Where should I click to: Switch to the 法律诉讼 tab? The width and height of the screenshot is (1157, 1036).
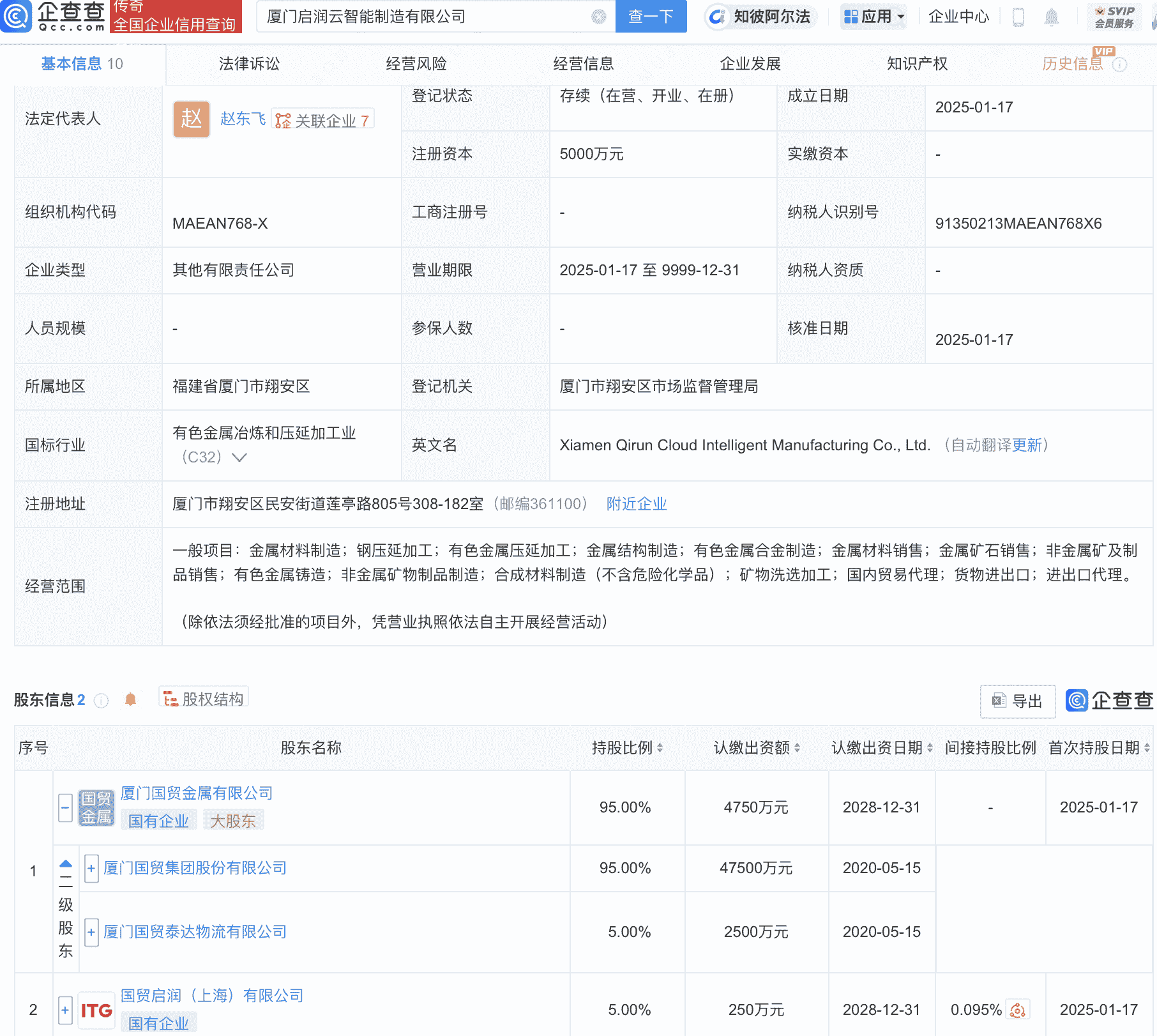pos(248,64)
